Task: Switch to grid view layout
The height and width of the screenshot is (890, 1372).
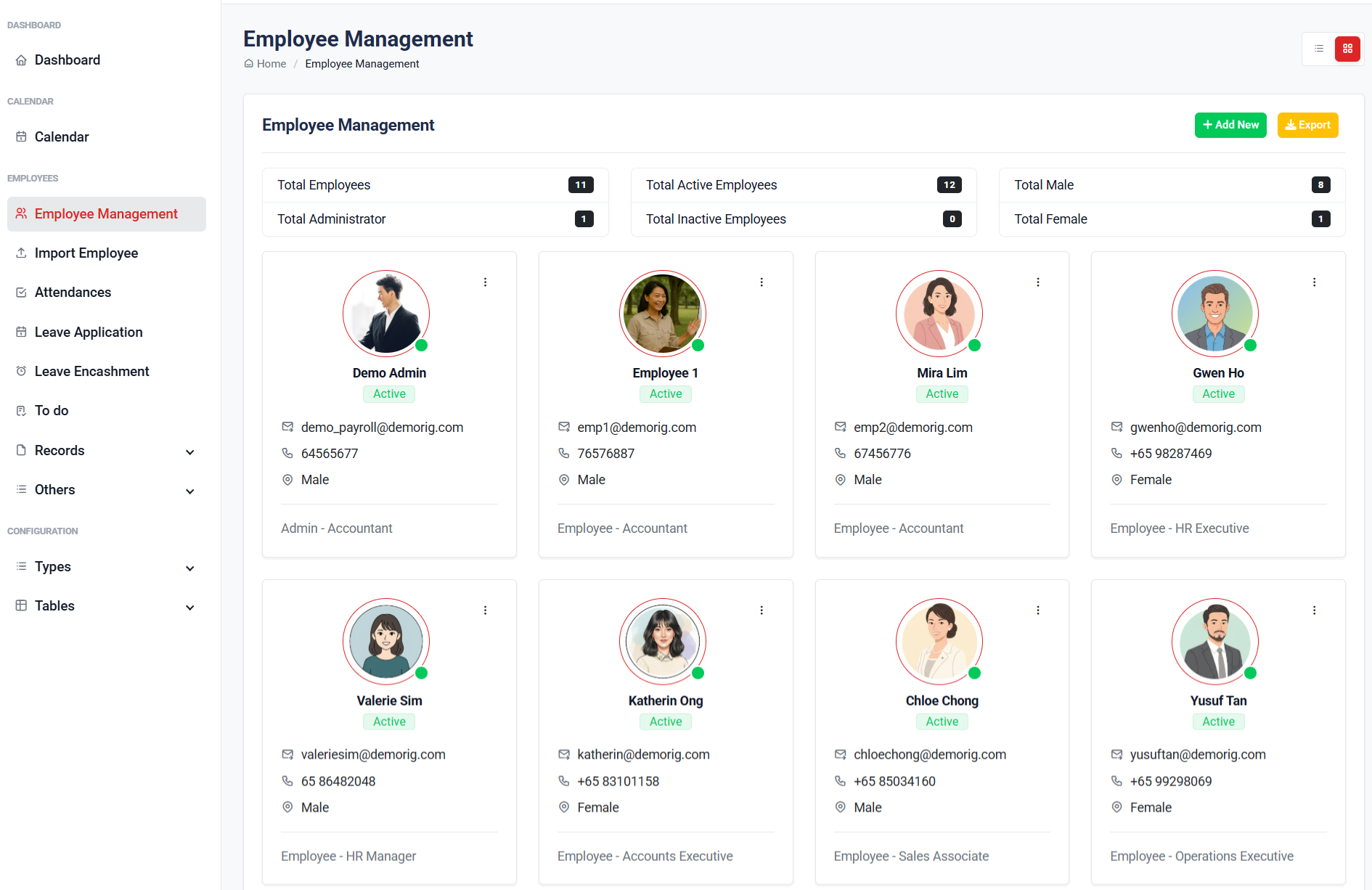Action: [1347, 49]
